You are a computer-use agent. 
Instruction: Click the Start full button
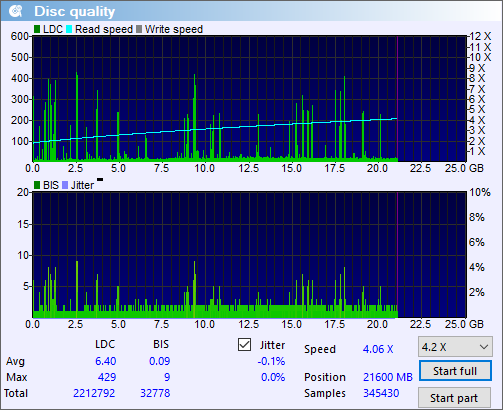click(x=455, y=371)
